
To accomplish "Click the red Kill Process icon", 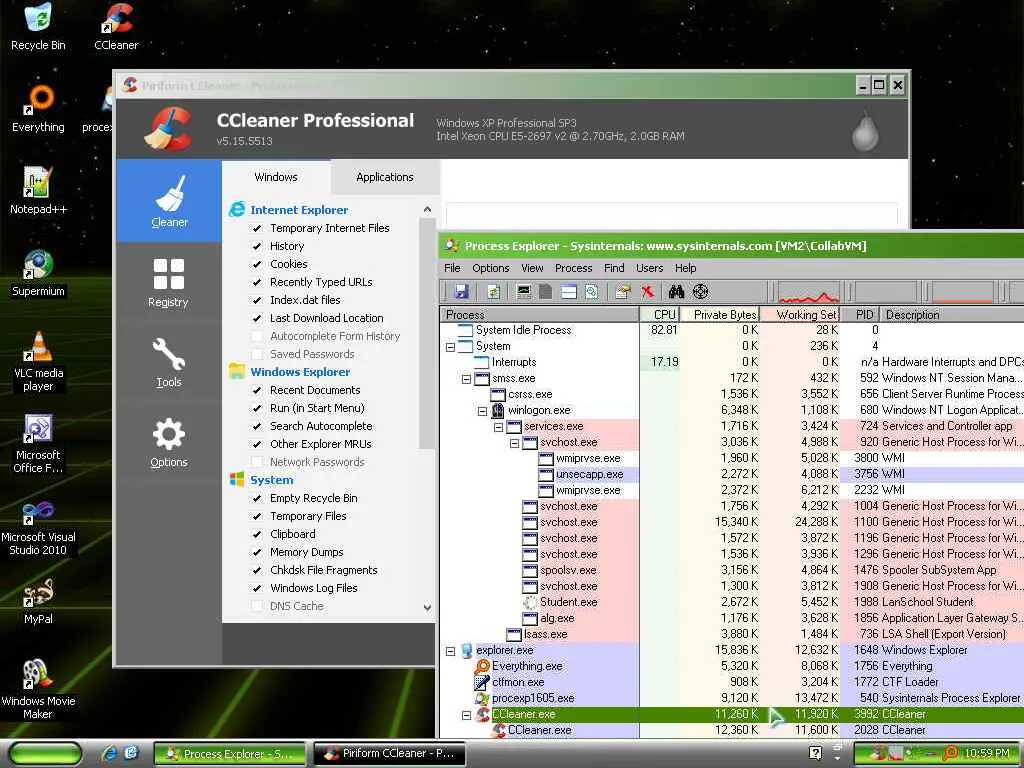I will point(647,292).
